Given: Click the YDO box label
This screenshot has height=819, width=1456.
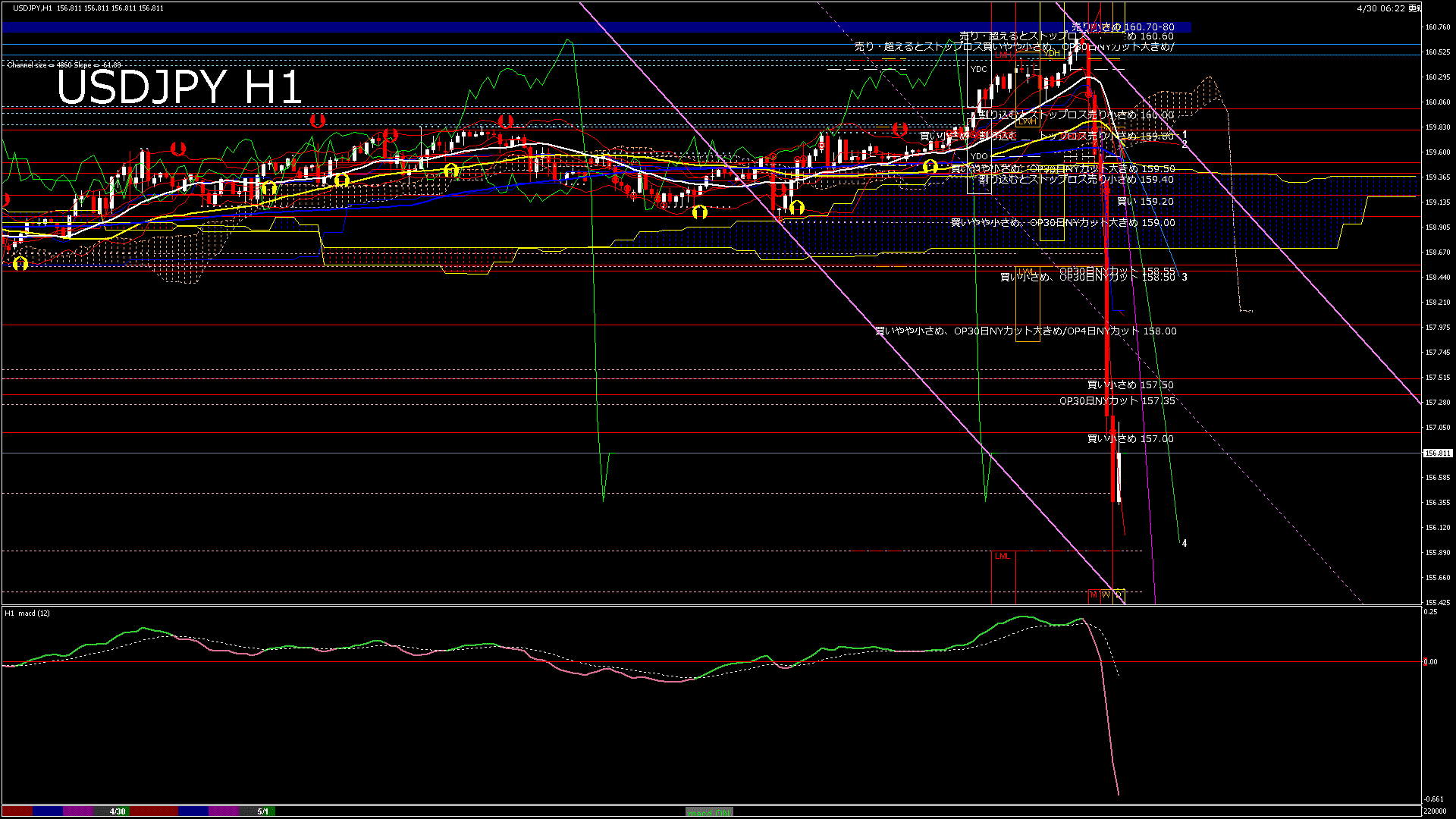Looking at the screenshot, I should coord(979,156).
